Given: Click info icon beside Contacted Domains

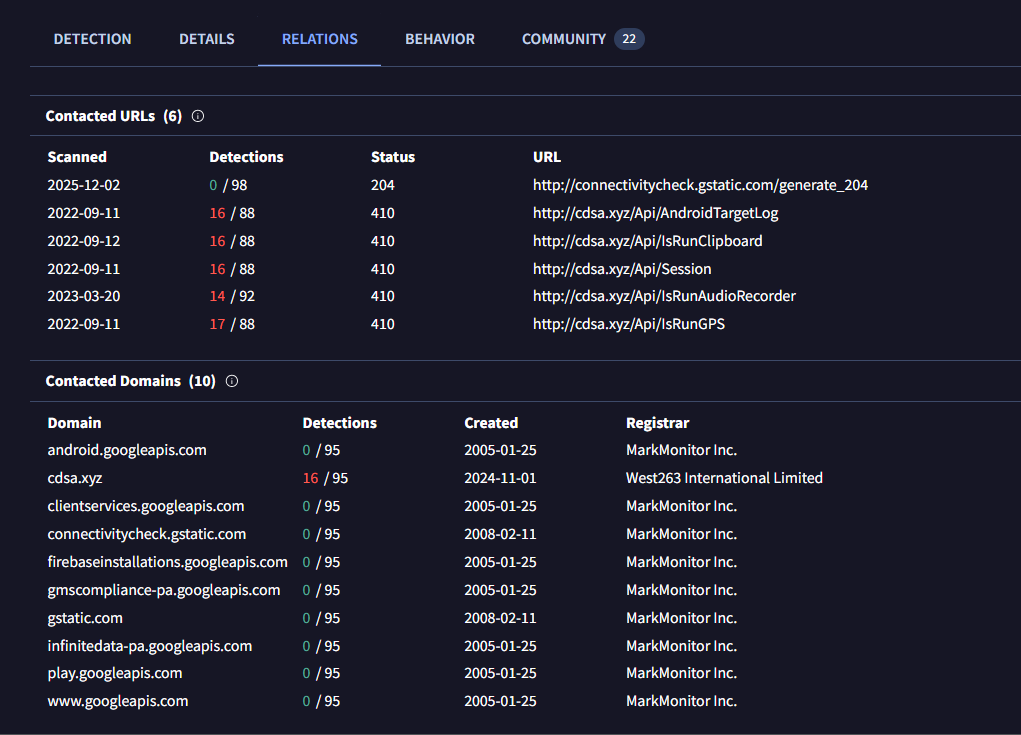Looking at the screenshot, I should [x=232, y=381].
